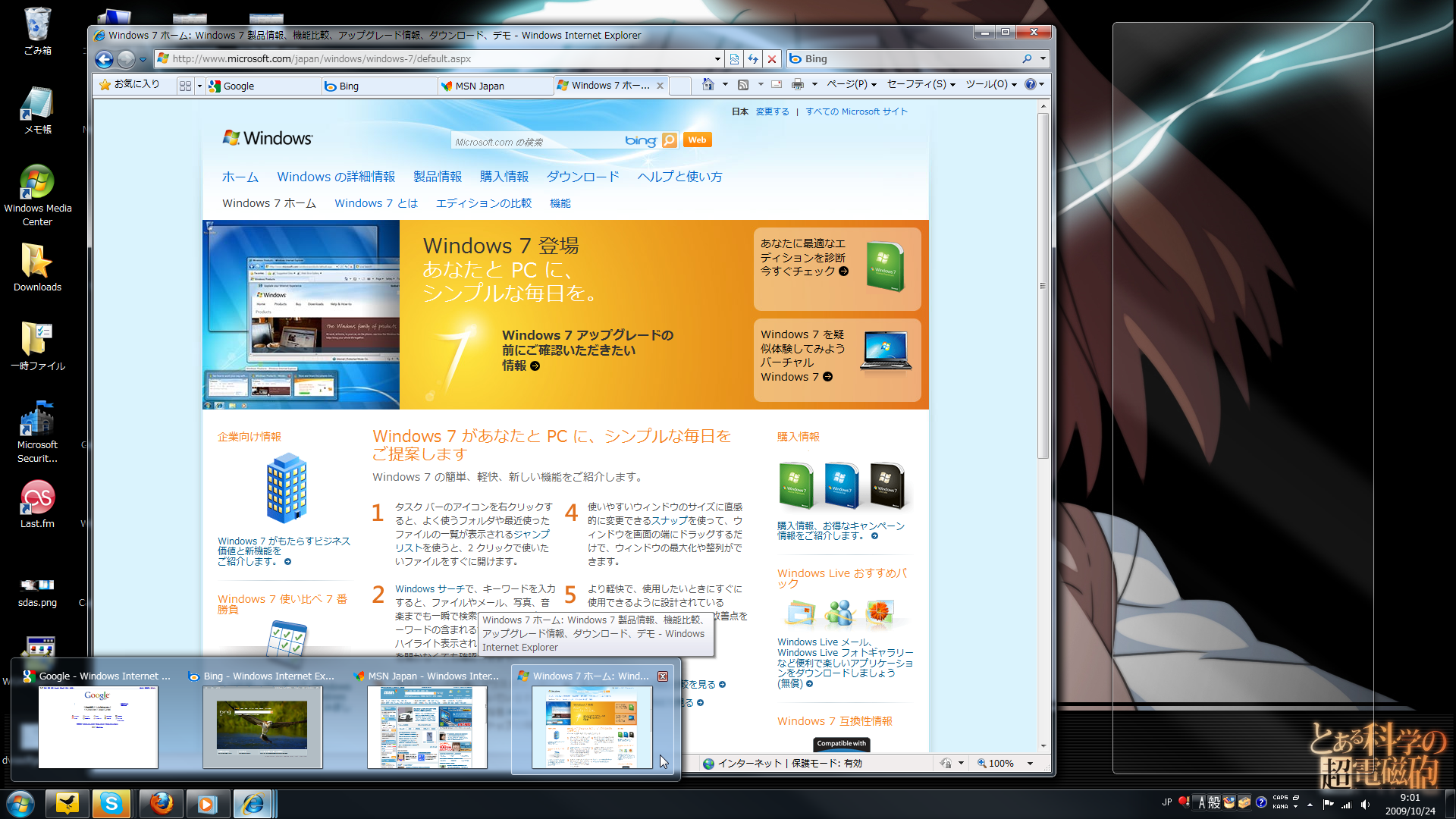Toggle IME conversion mode 般 button
1456x819 pixels.
1214,803
